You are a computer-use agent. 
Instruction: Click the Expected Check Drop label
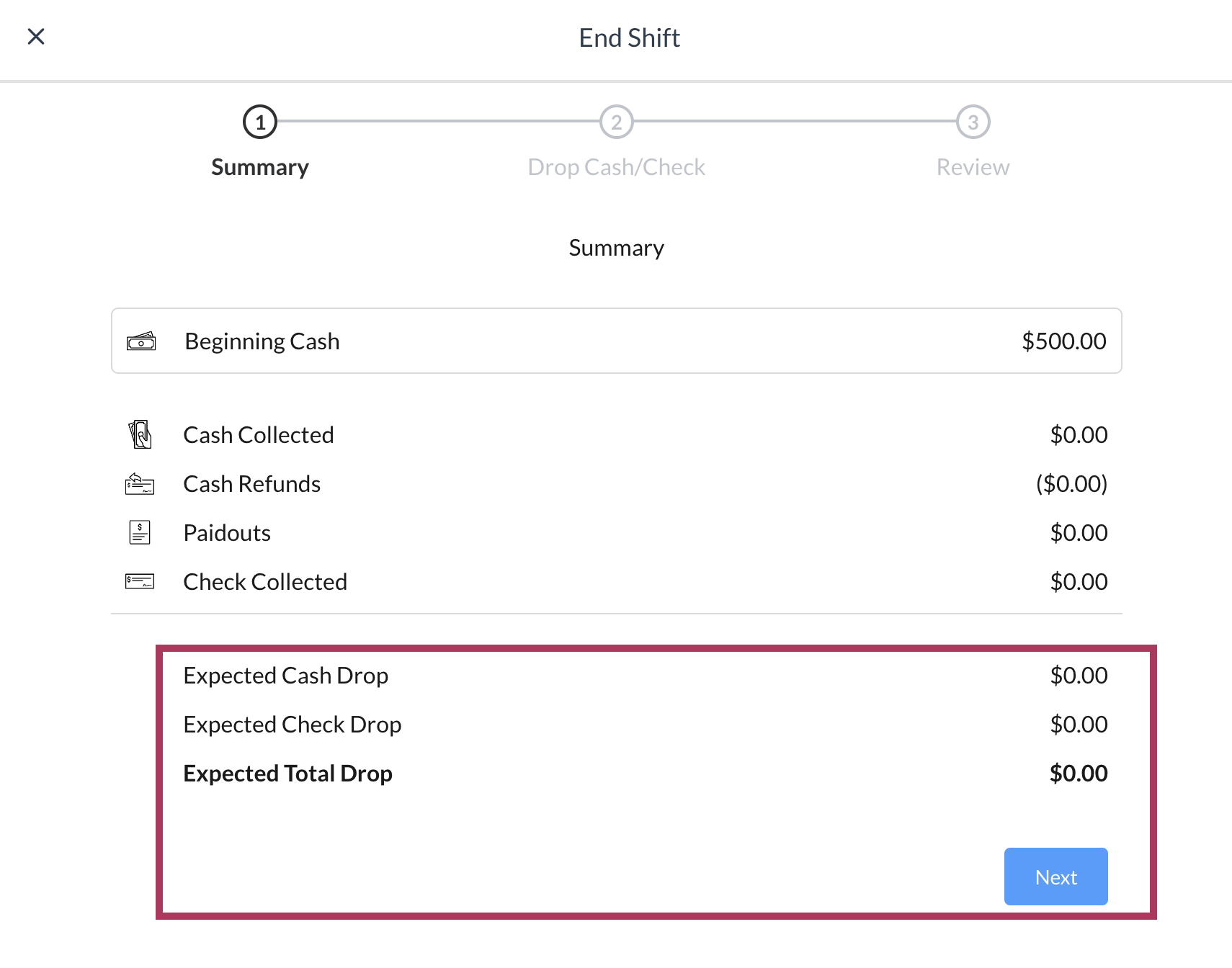pyautogui.click(x=293, y=725)
